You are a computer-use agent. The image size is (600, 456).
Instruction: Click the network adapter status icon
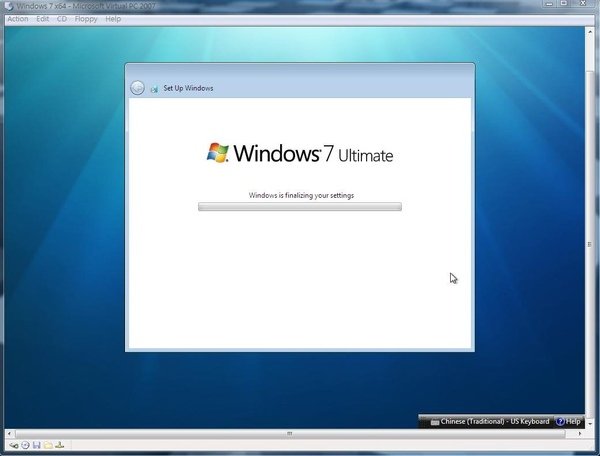tap(60, 445)
